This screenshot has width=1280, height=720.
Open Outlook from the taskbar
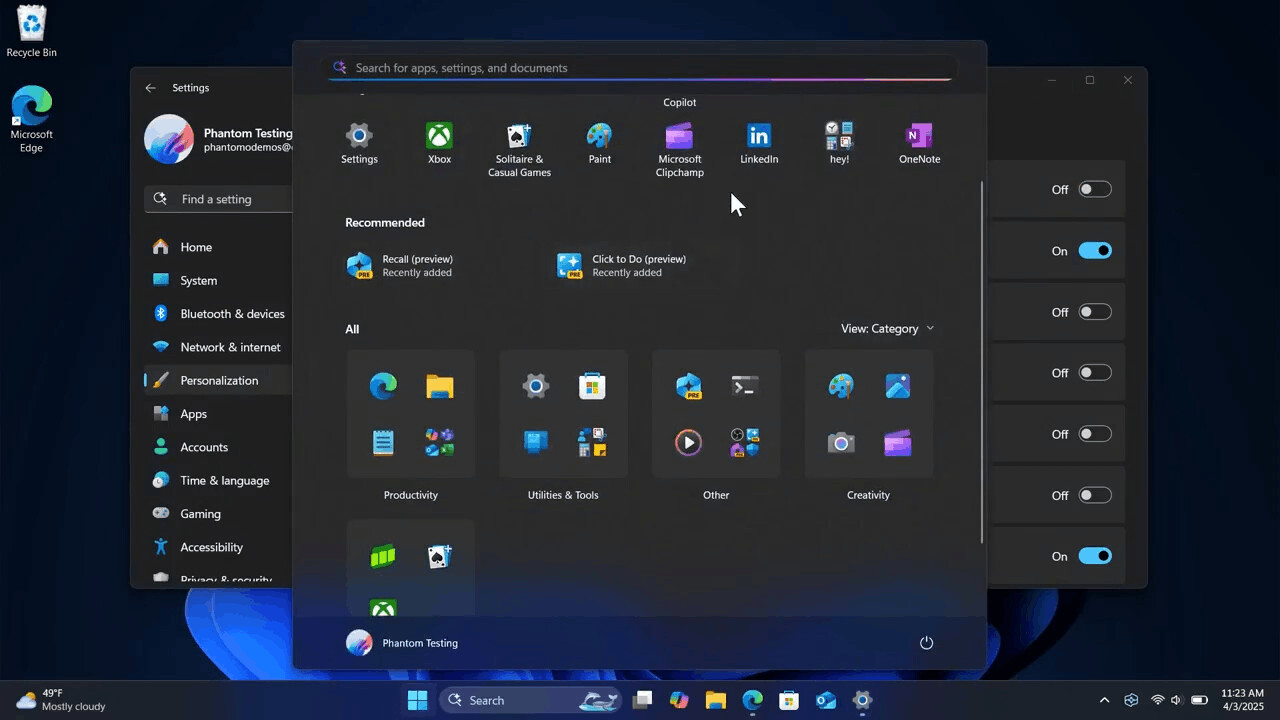pos(826,700)
